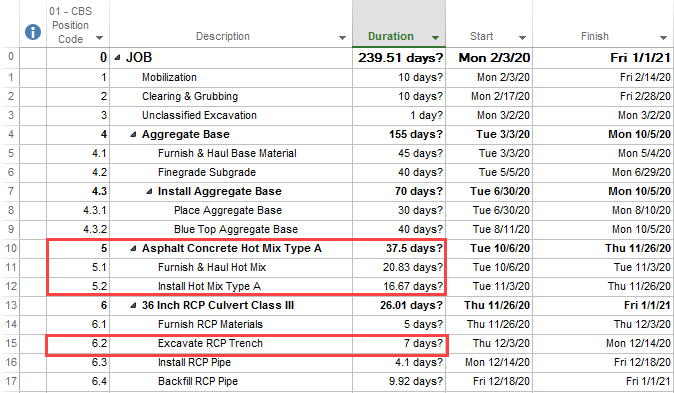The width and height of the screenshot is (674, 393).
Task: Select the Mobilization task name cell
Action: click(x=231, y=77)
